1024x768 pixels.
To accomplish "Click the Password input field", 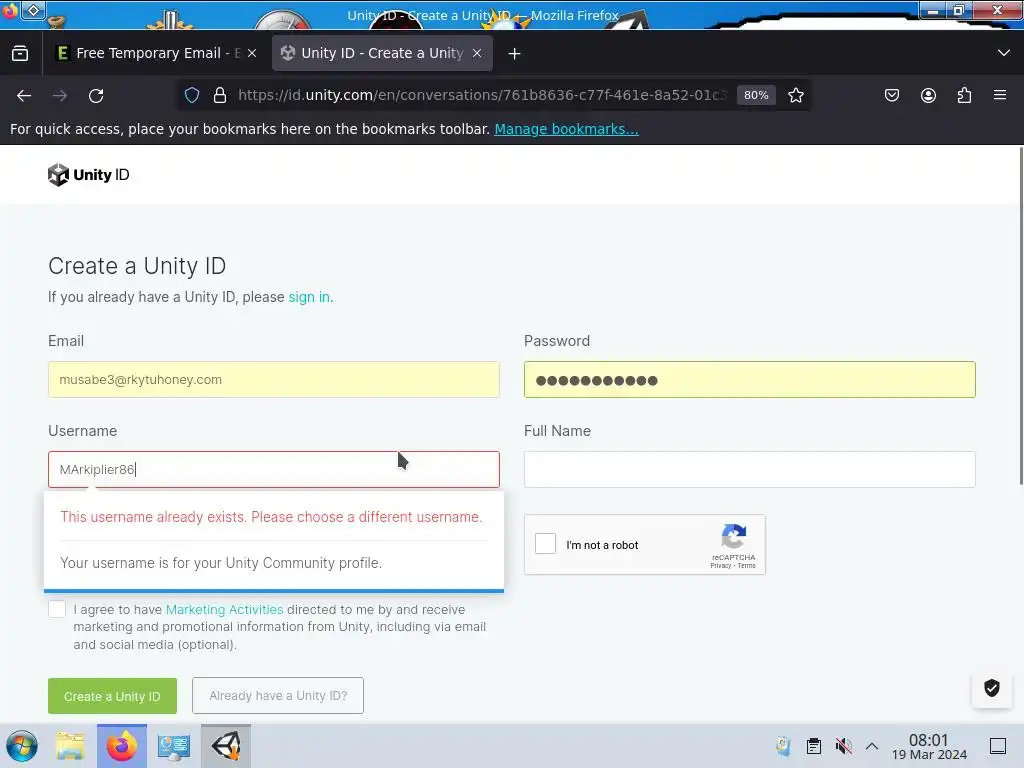I will [x=750, y=379].
